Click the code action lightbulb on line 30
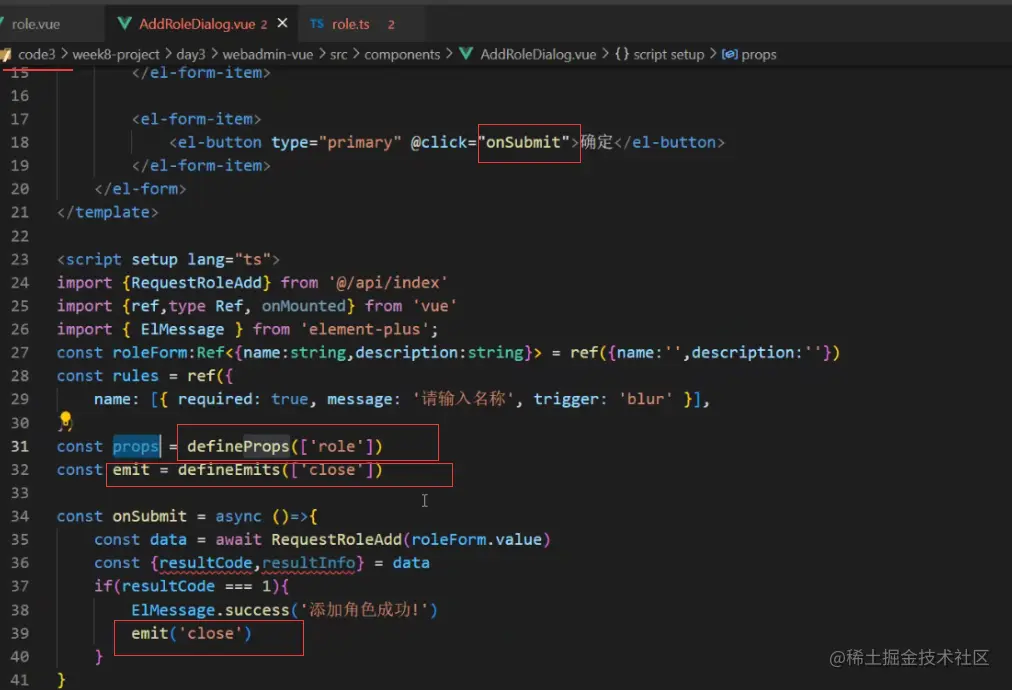The height and width of the screenshot is (690, 1012). (x=66, y=421)
